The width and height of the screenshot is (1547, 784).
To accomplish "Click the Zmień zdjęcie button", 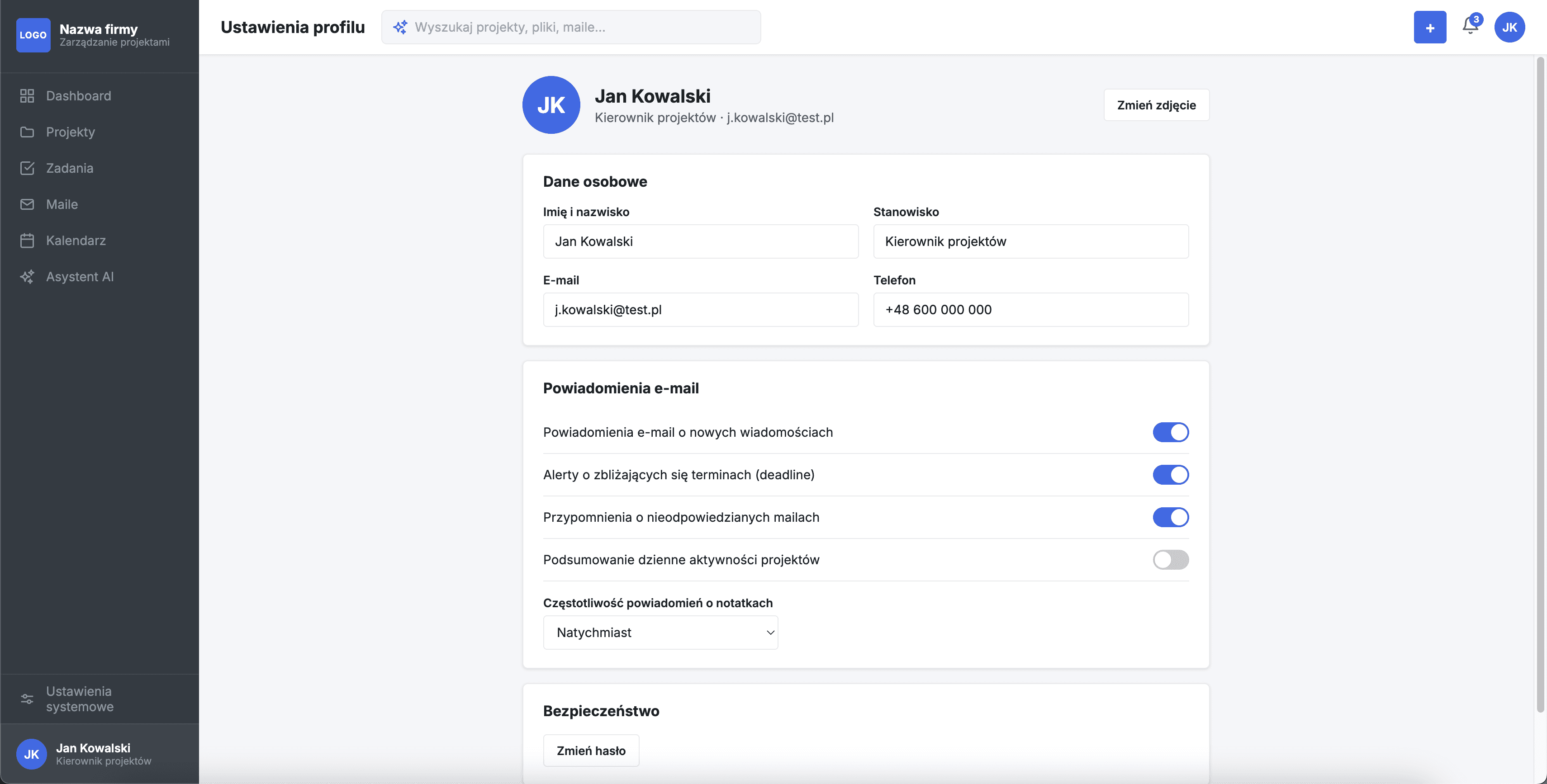I will (x=1156, y=105).
